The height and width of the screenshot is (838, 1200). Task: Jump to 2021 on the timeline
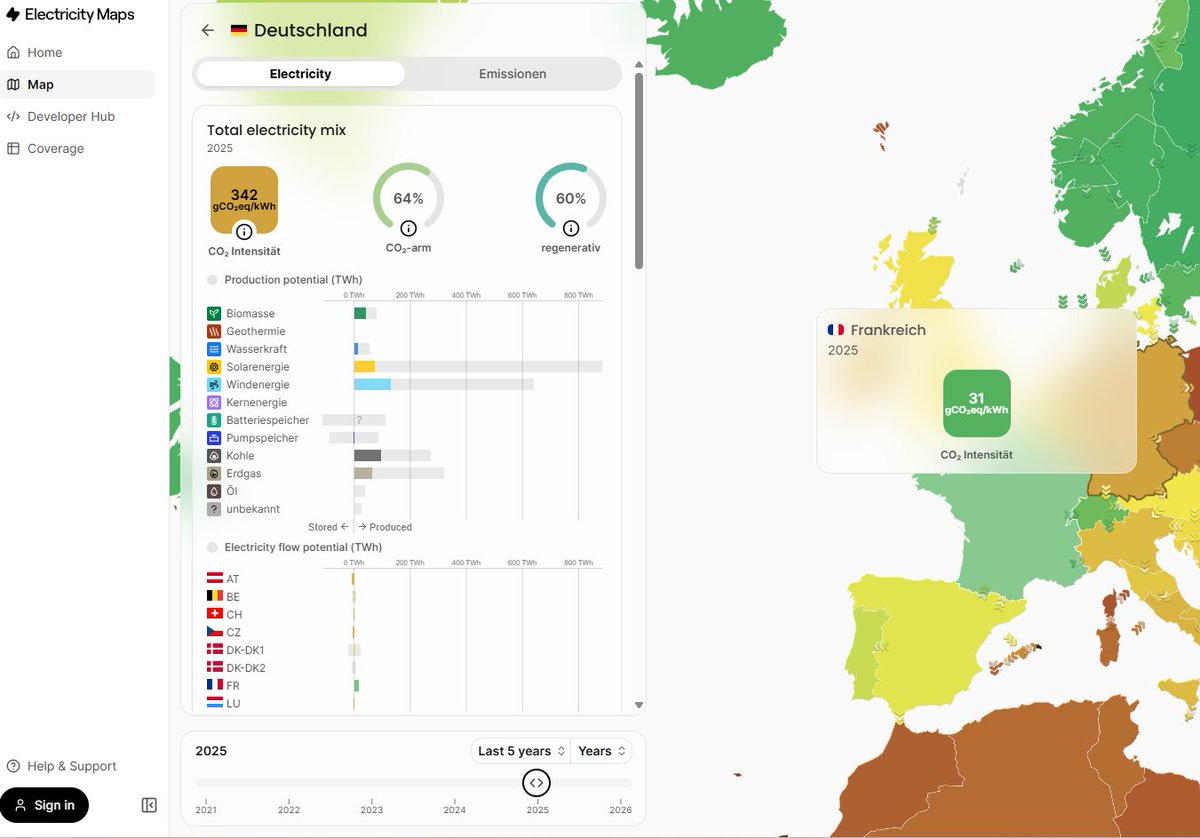tap(206, 808)
